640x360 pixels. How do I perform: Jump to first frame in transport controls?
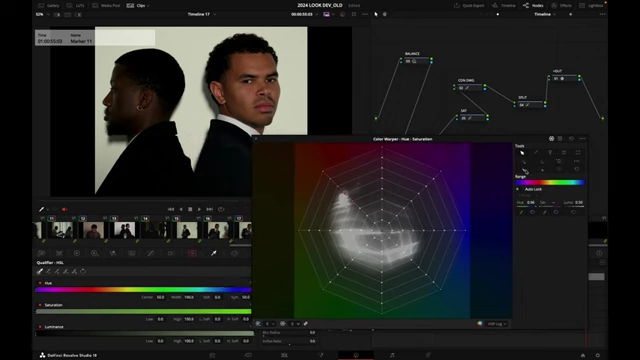[171, 209]
